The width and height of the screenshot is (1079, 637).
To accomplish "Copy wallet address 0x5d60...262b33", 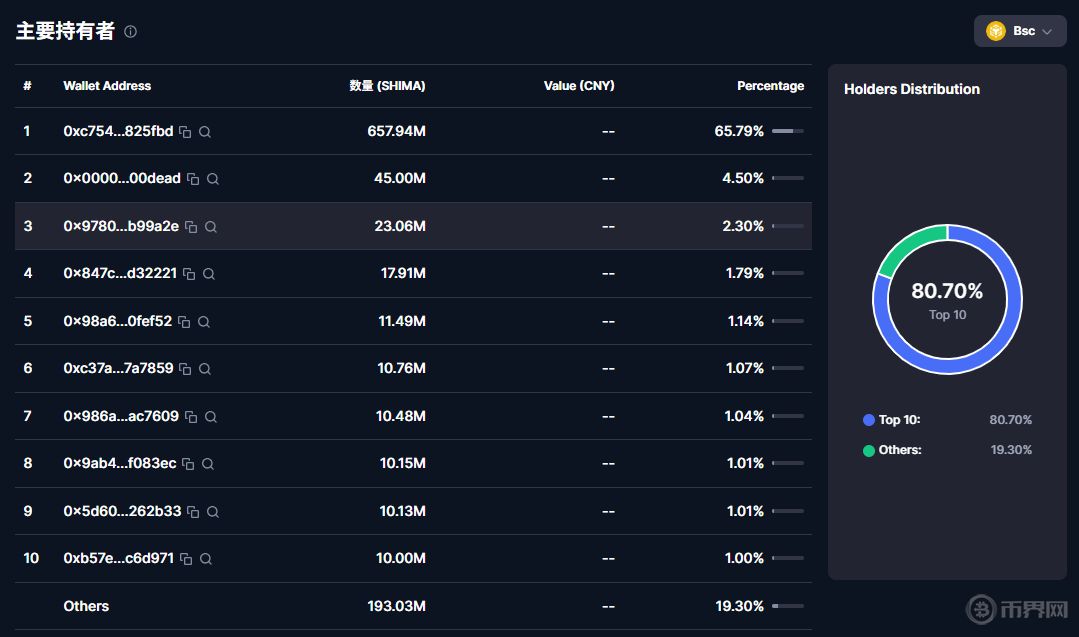I will (193, 512).
